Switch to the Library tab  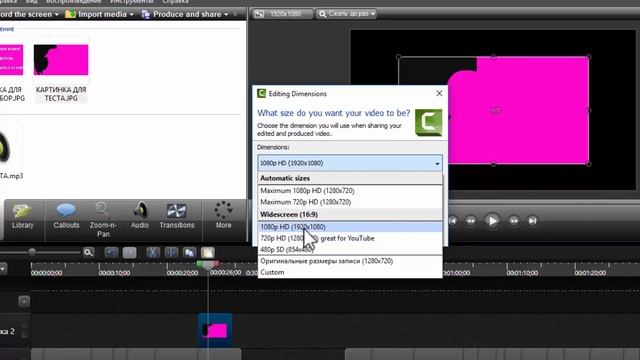point(22,217)
